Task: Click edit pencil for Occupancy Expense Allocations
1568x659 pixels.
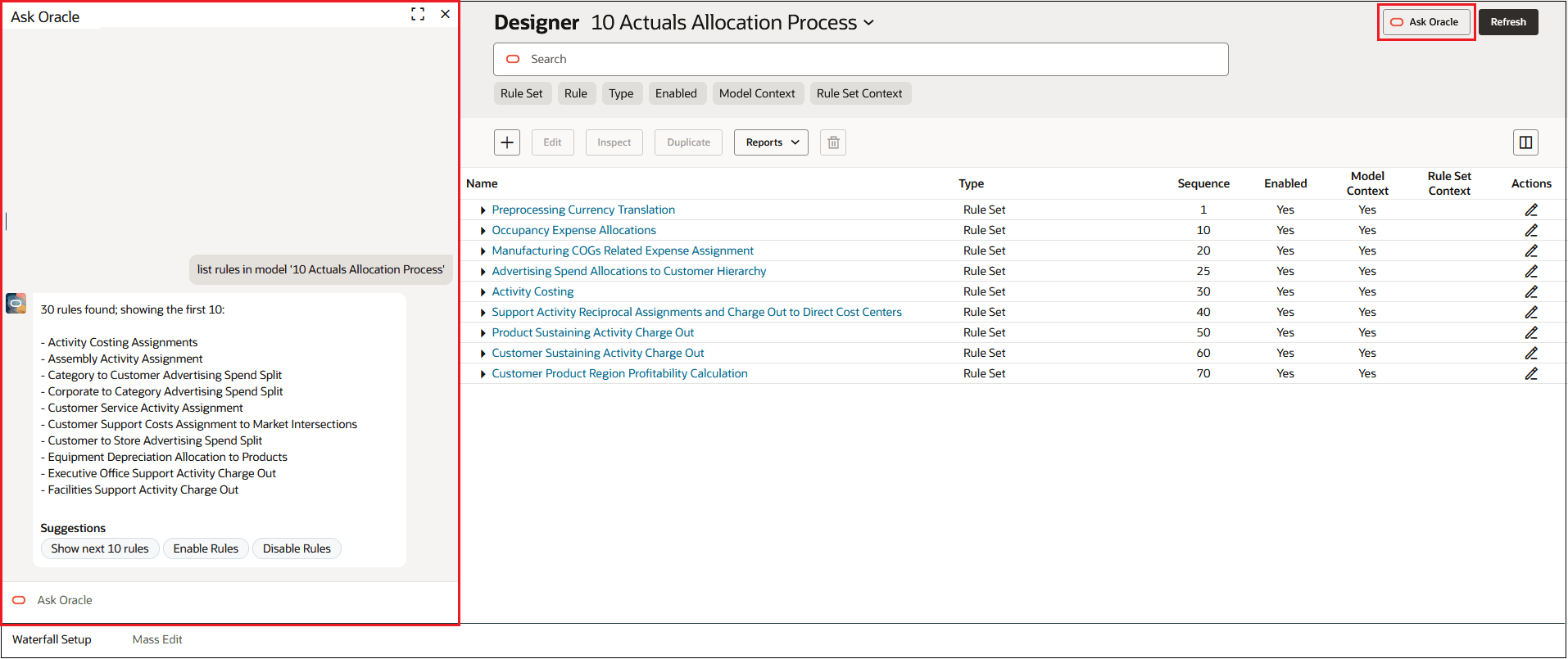Action: click(1531, 230)
